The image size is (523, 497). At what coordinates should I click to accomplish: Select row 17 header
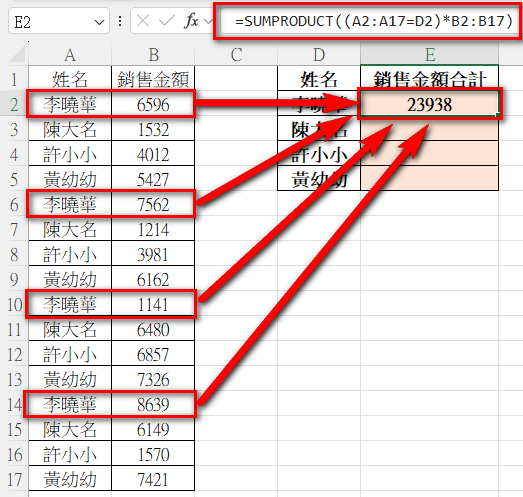pos(14,479)
